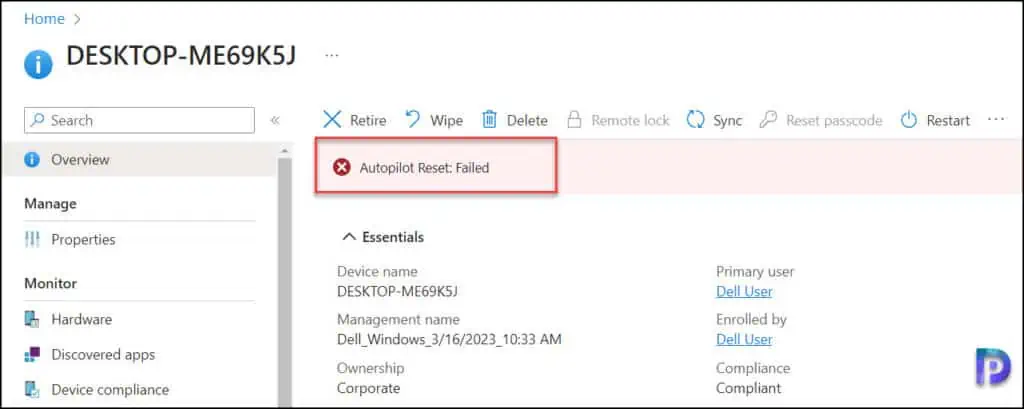Click the breadcrumb chevron after Home

point(77,19)
